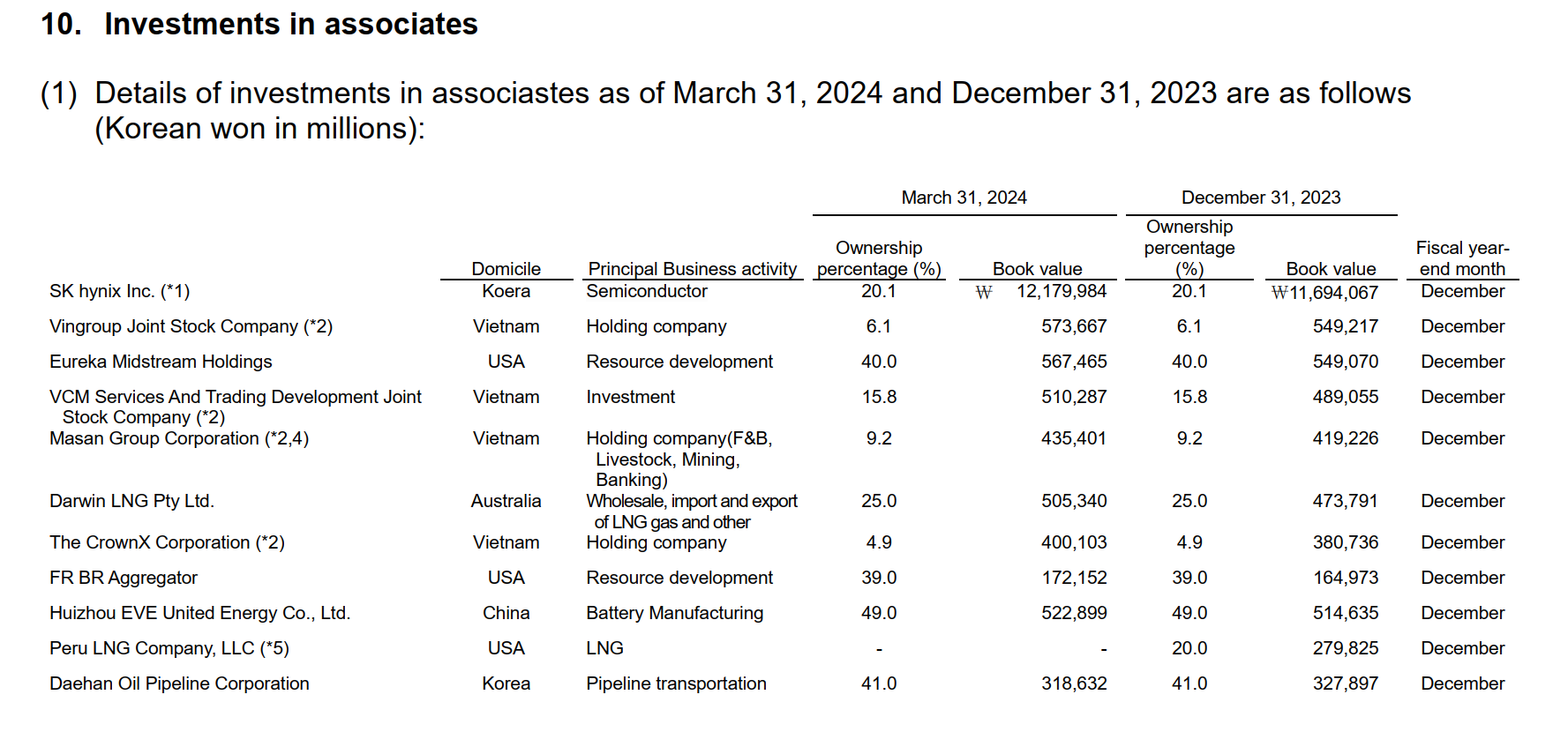Screen dimensions: 1568x747
Task: Select the book value '522,899'
Action: click(x=1074, y=613)
